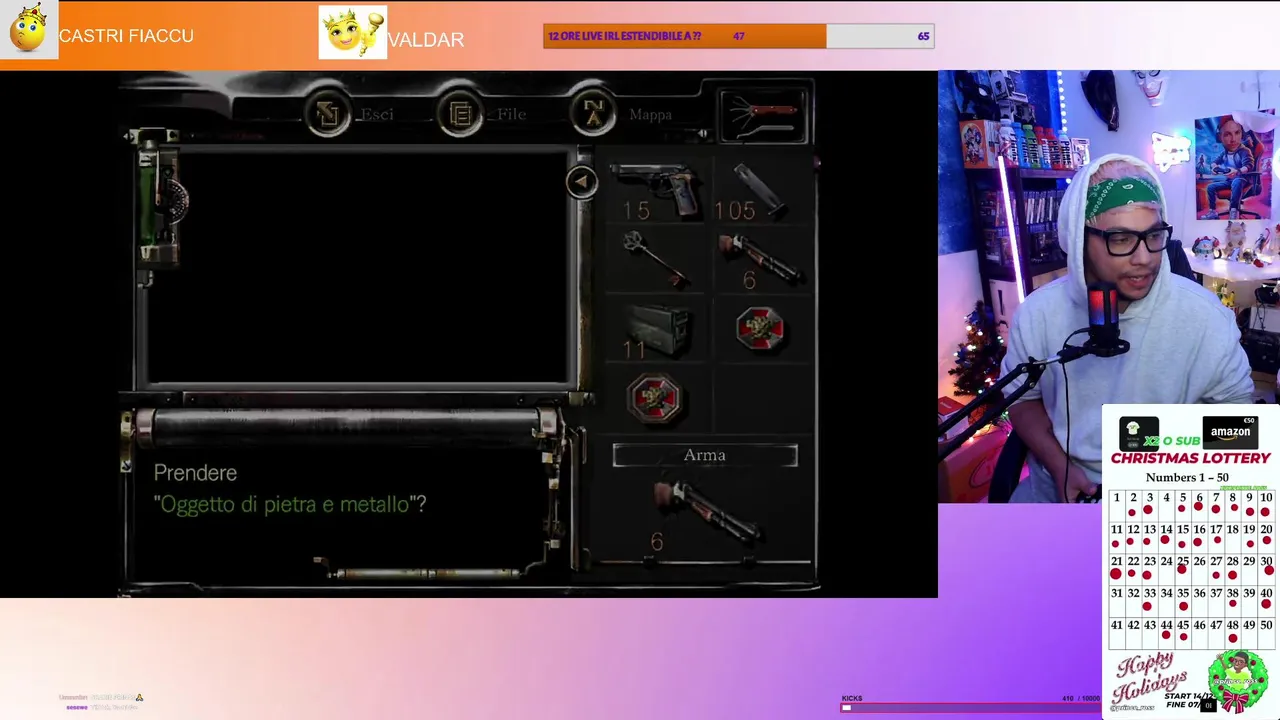
Task: Select the shotgun in the inventory grid
Action: 760,260
